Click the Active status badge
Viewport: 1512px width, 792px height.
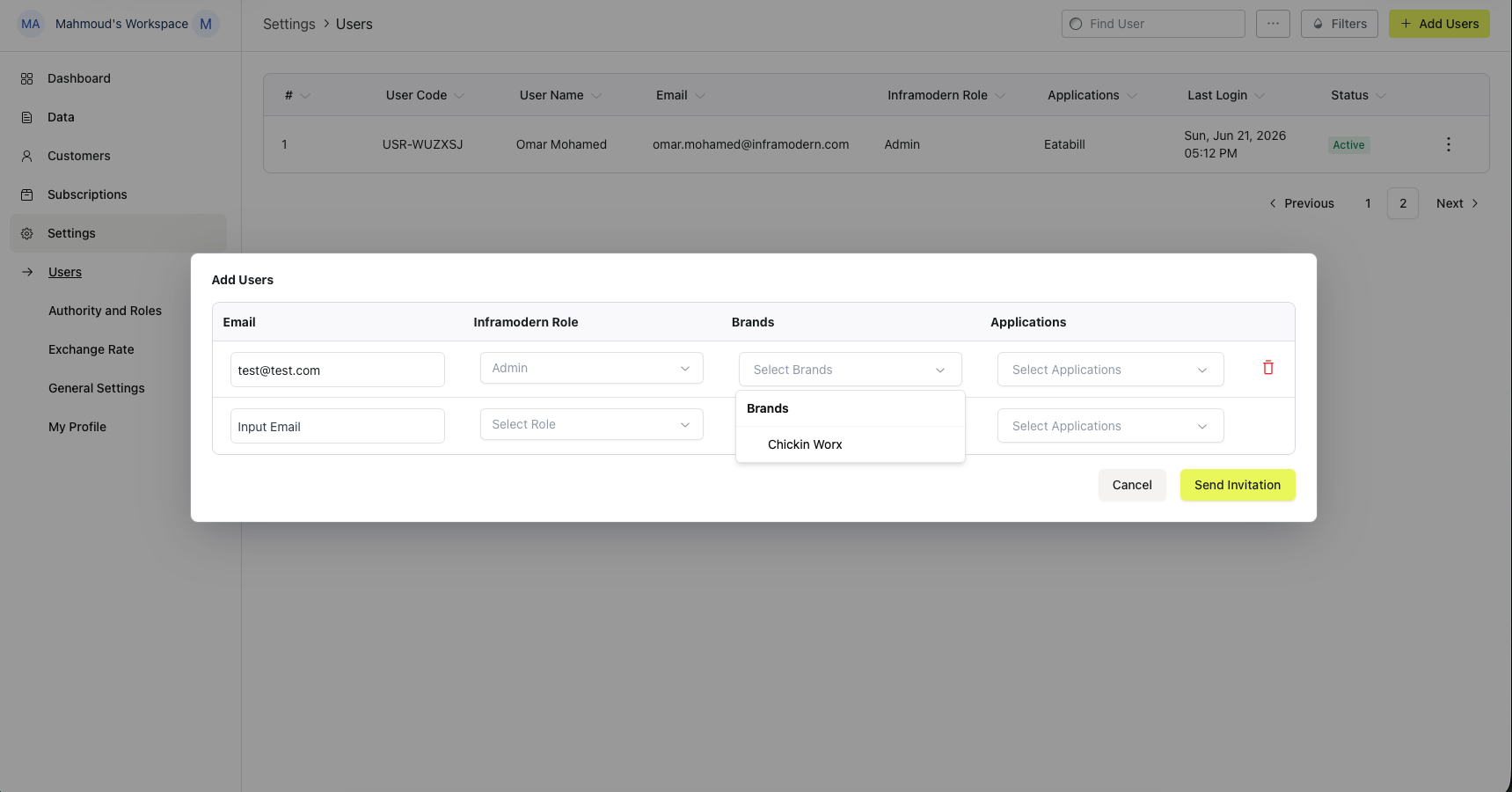pos(1348,145)
